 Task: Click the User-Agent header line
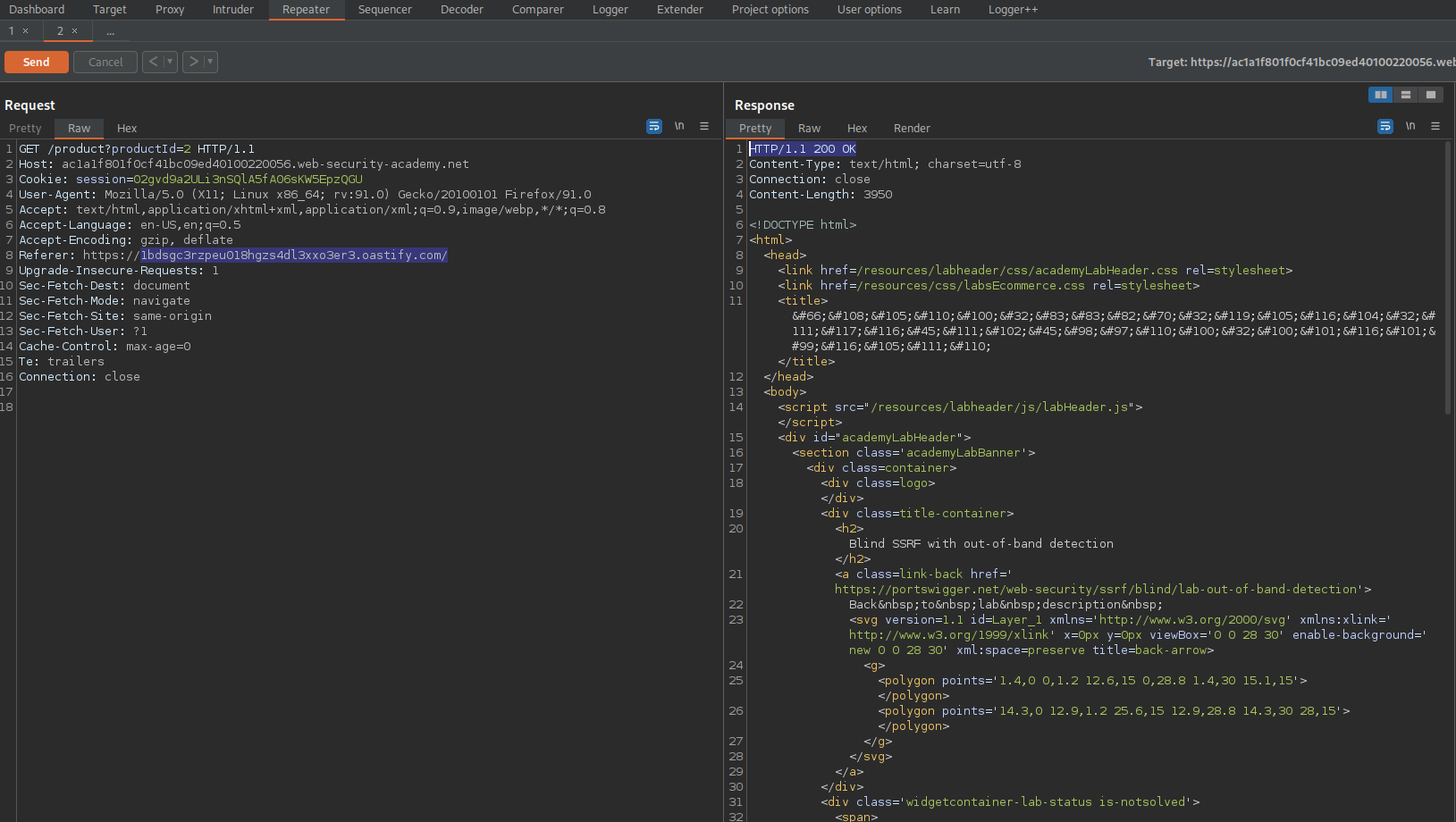(305, 195)
